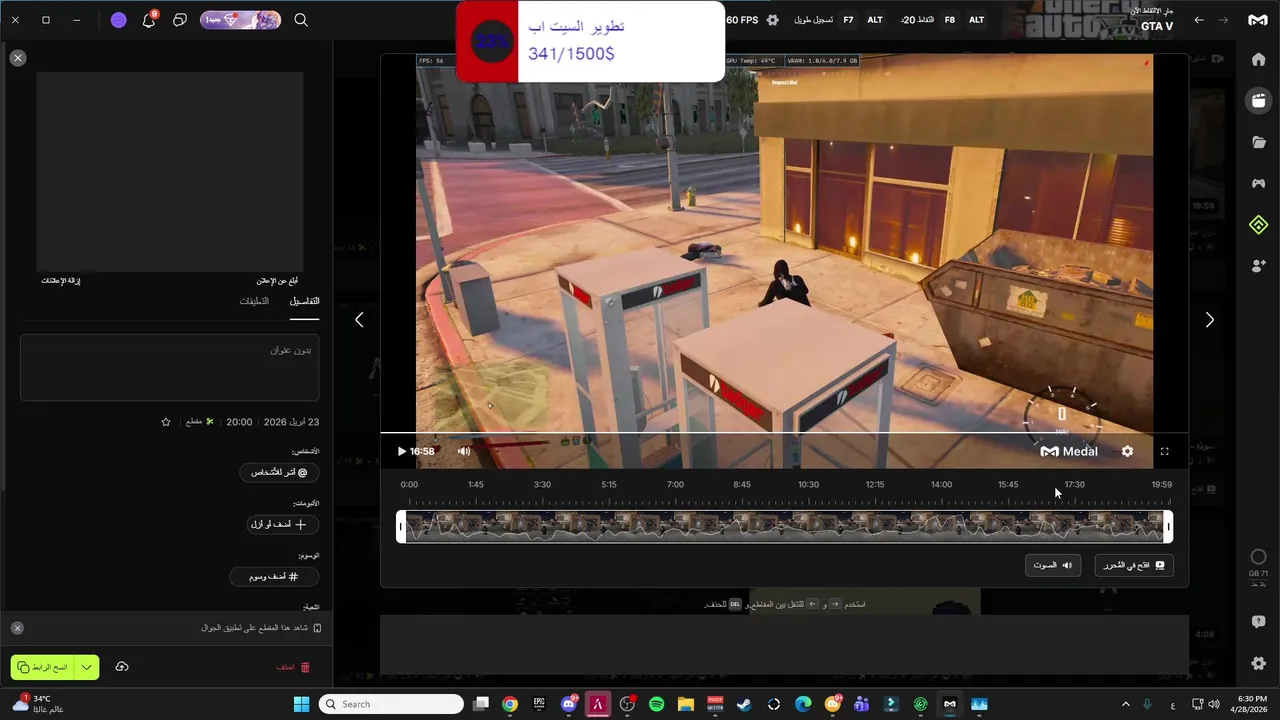Open the chat messages icon
Screen dimensions: 1280x720
180,20
